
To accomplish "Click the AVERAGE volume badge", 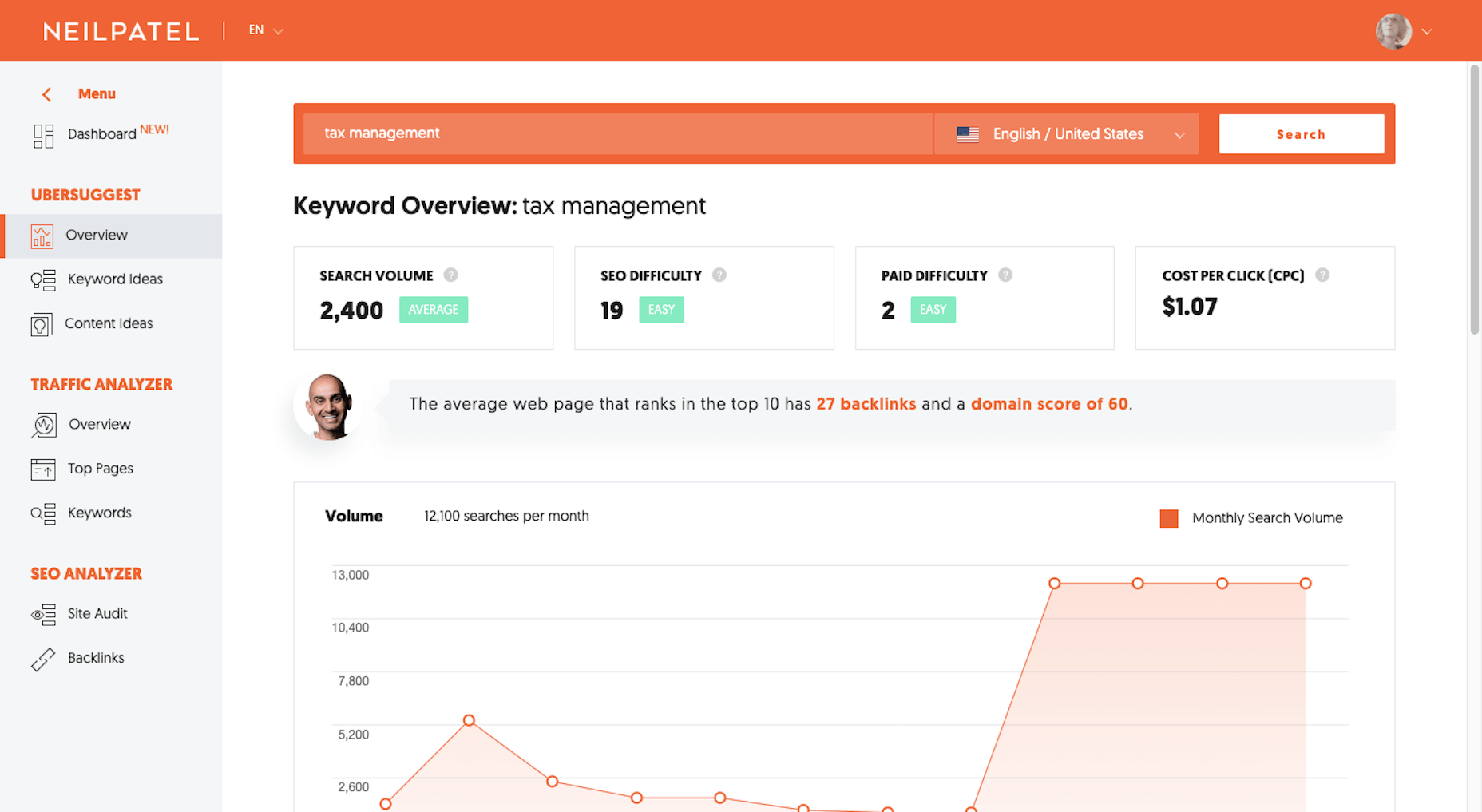I will [x=434, y=310].
